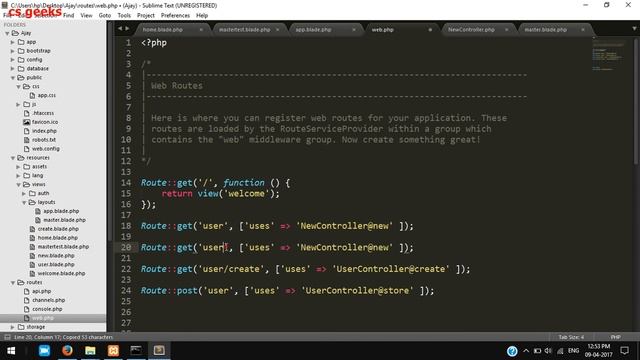Screen dimensions: 640x360
Task: Expand the lang folder
Action: click(18, 176)
